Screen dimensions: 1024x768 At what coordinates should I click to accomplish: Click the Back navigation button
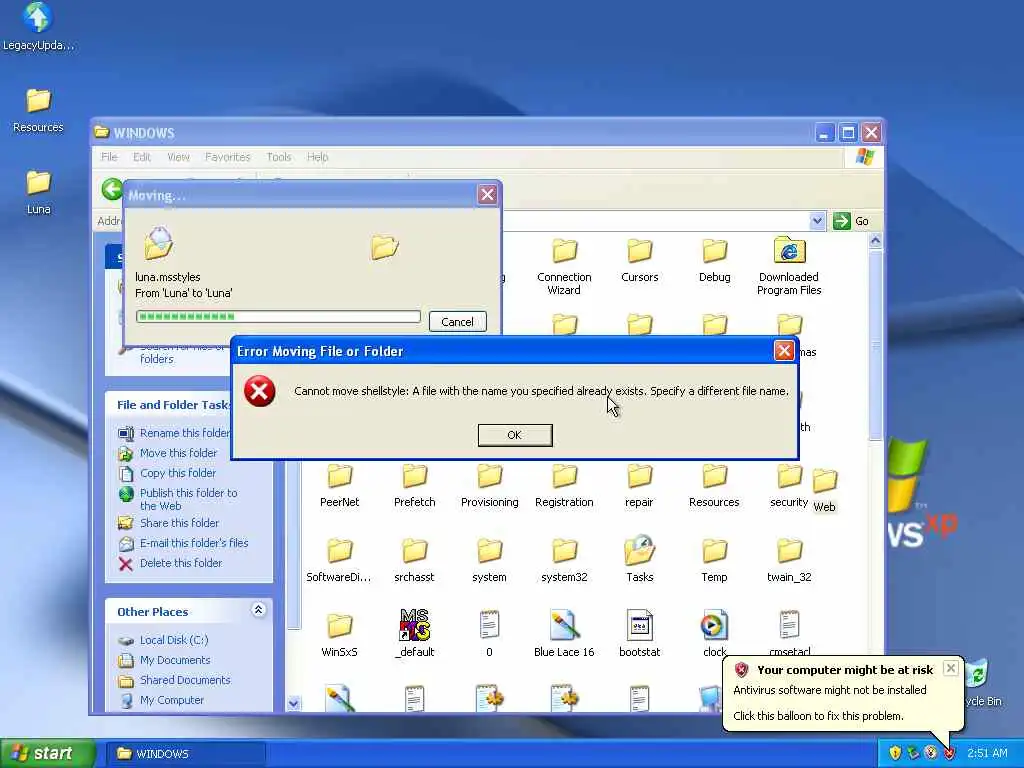(x=112, y=190)
